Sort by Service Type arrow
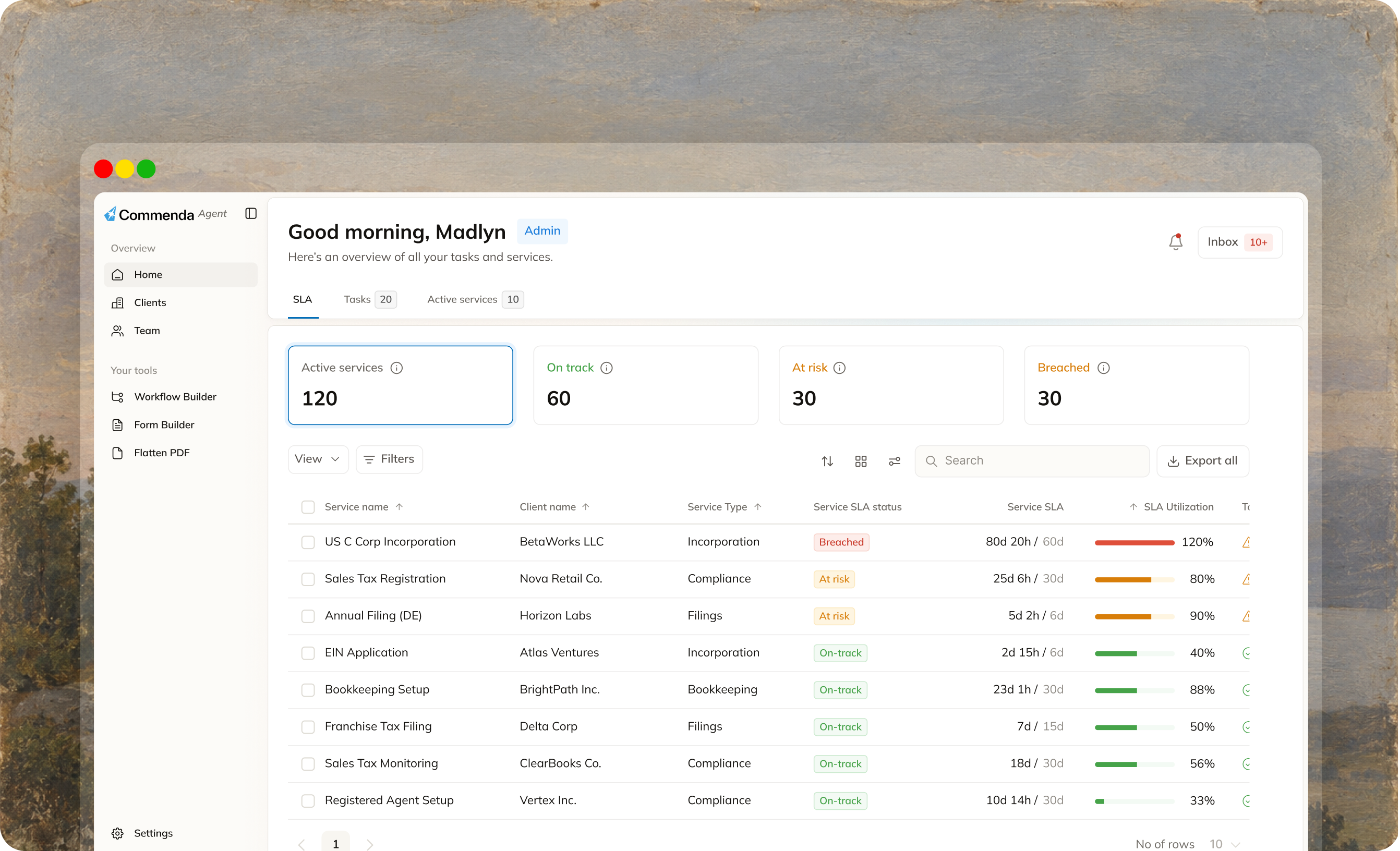The height and width of the screenshot is (851, 1400). (x=757, y=507)
